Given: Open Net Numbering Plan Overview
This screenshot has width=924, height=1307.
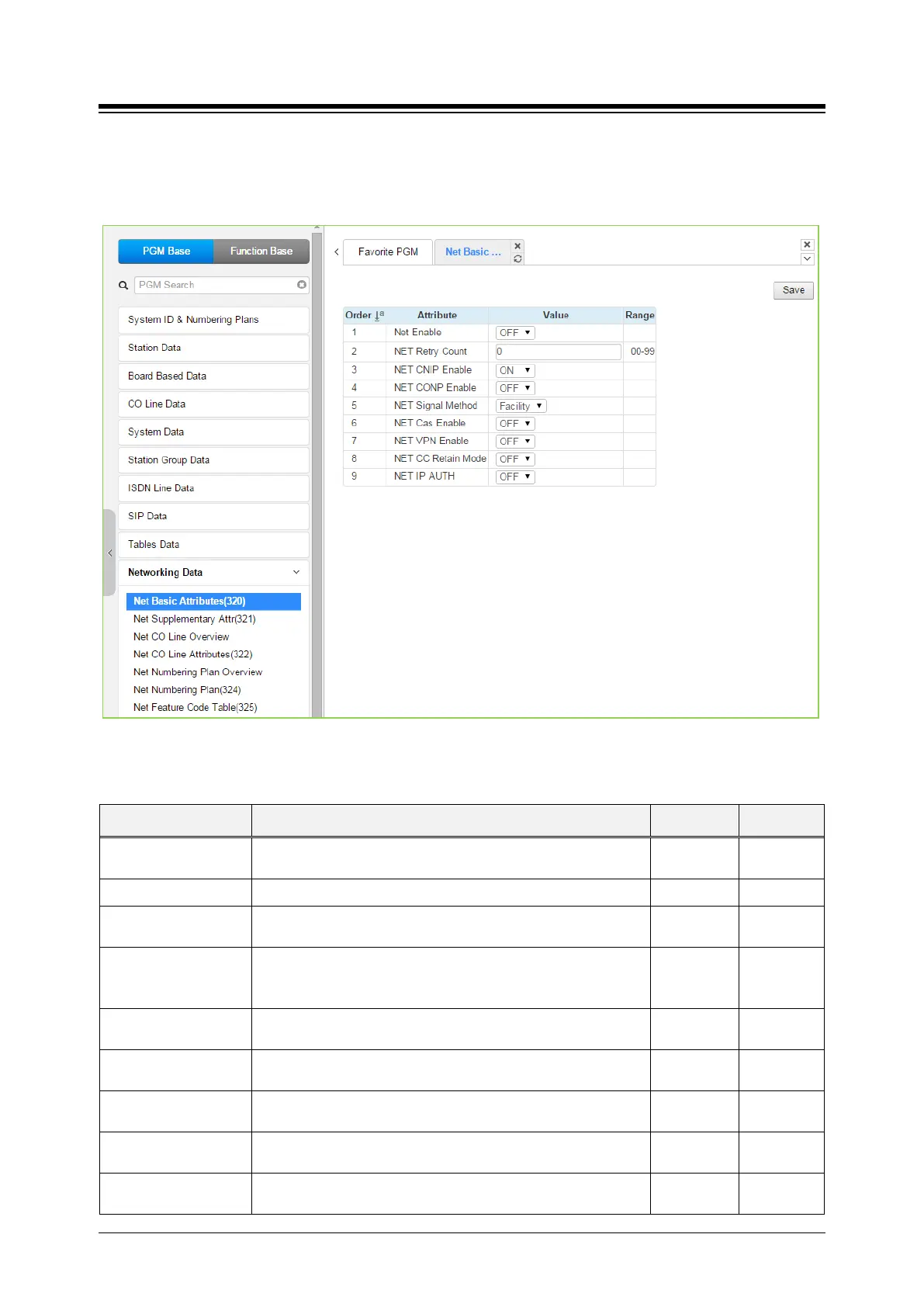Looking at the screenshot, I should point(197,672).
